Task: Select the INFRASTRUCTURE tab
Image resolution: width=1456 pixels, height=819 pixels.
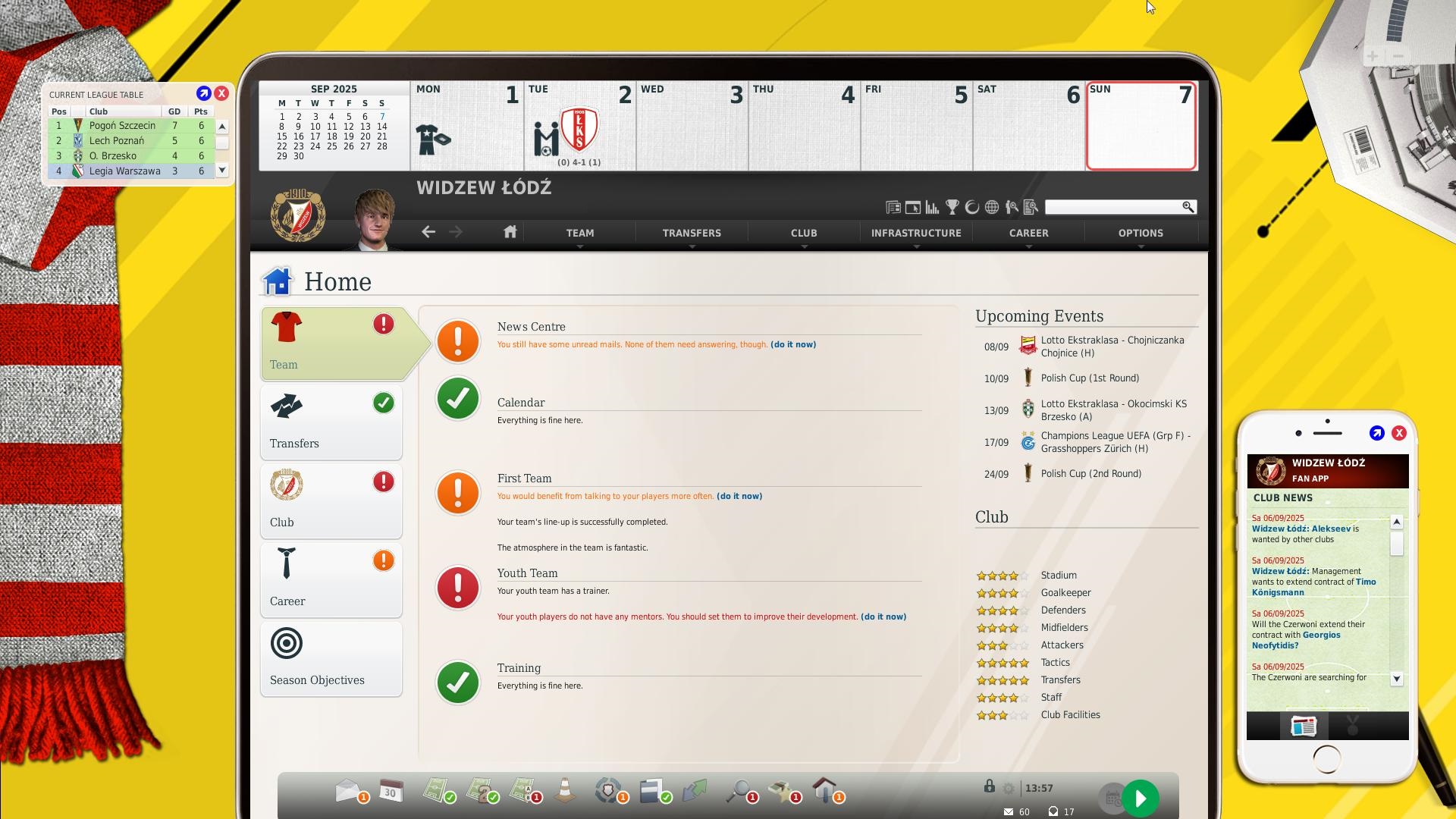Action: 917,232
